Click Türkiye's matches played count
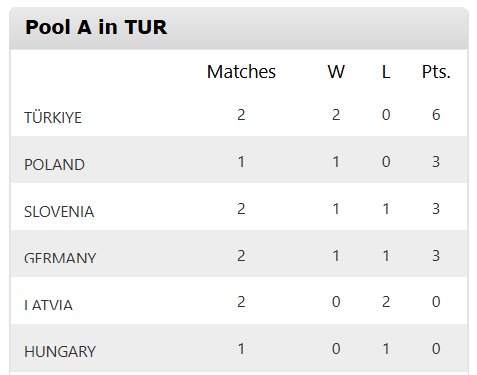 241,115
